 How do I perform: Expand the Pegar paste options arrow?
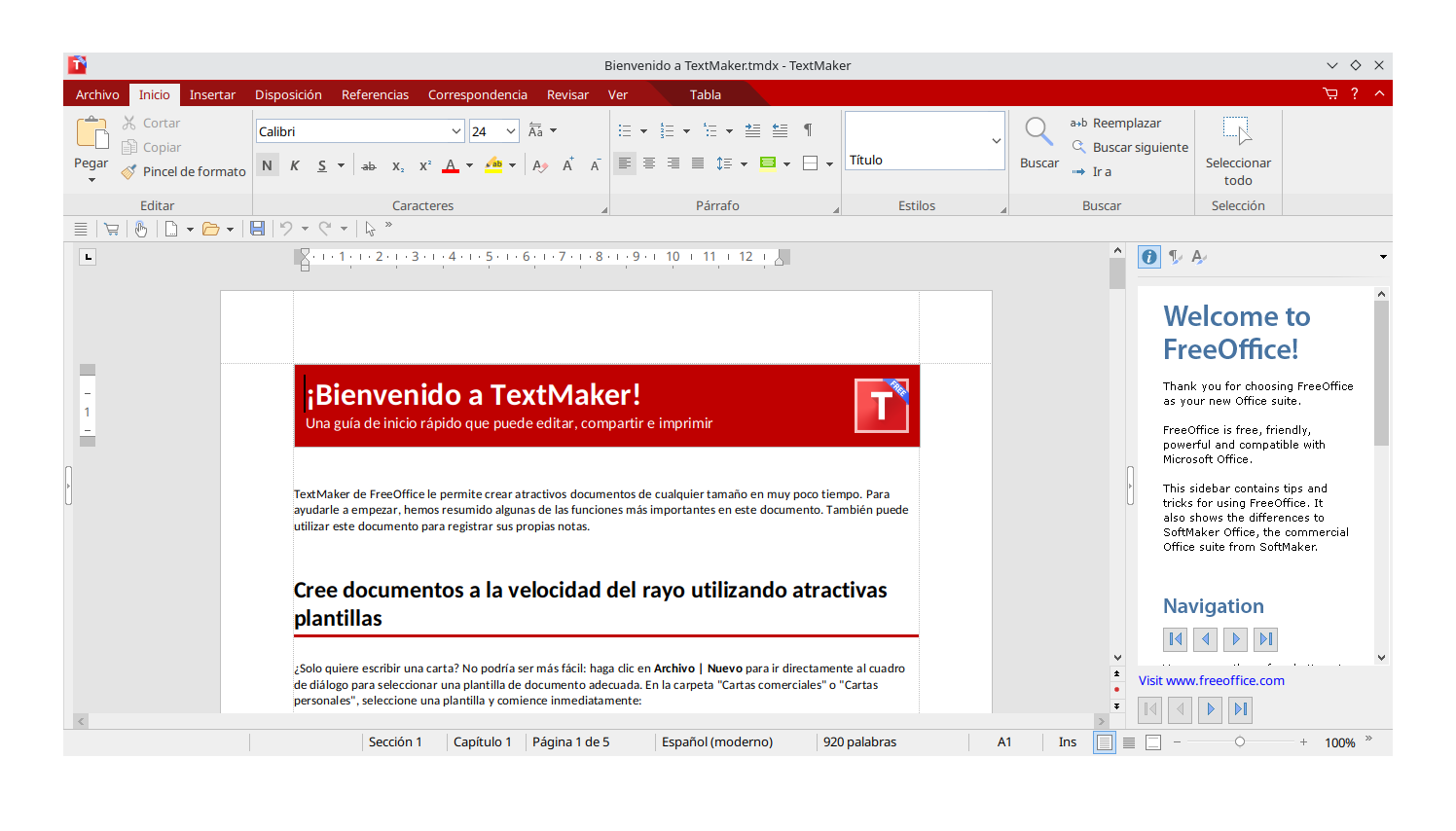pos(91,180)
